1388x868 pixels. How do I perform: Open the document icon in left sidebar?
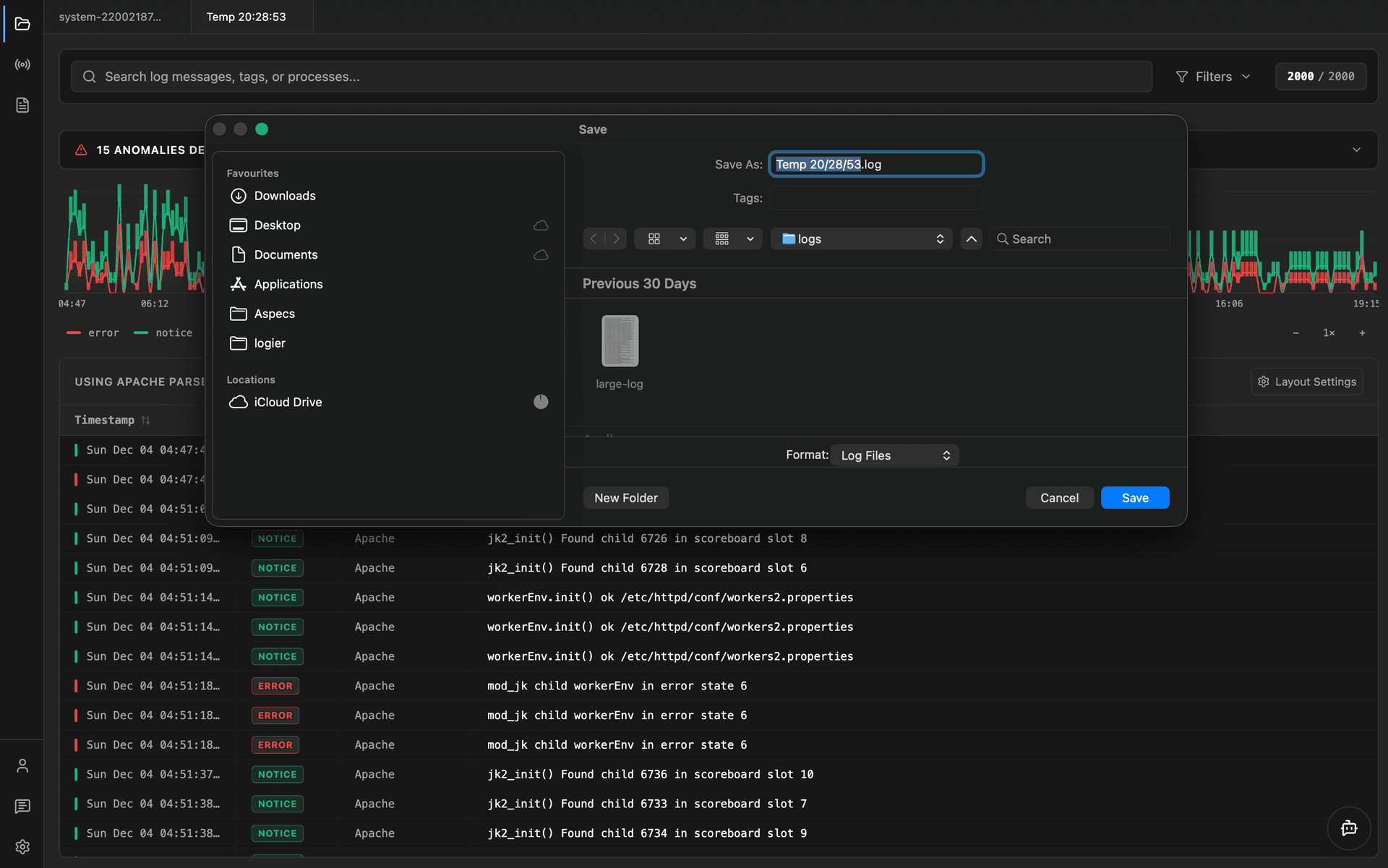22,105
